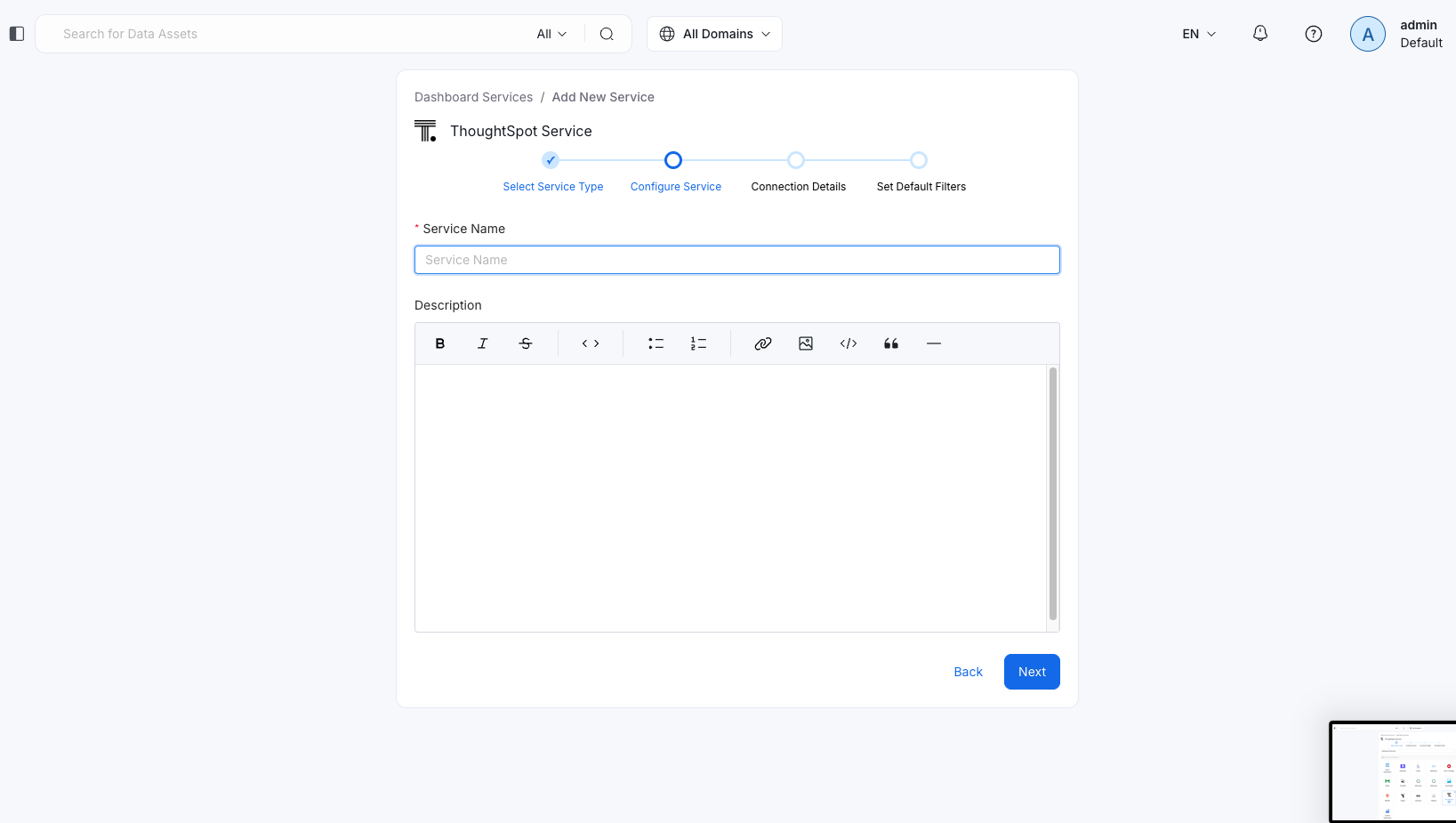The image size is (1456, 823).
Task: Insert a bullet list
Action: point(656,343)
